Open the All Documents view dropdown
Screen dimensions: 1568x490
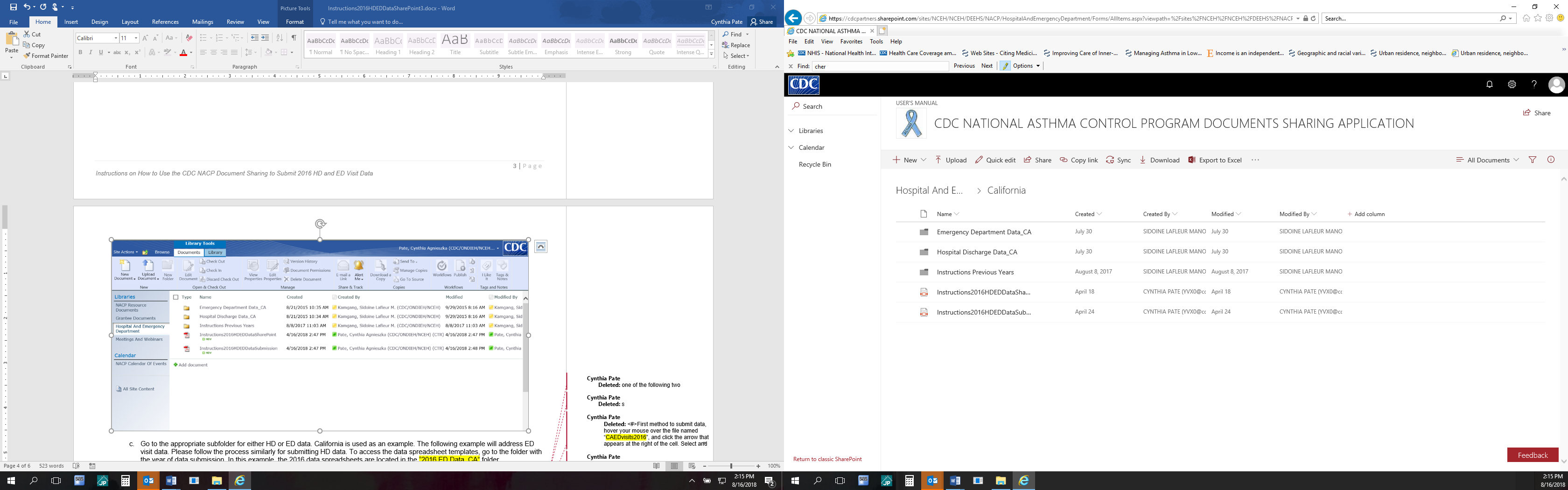tap(1488, 160)
